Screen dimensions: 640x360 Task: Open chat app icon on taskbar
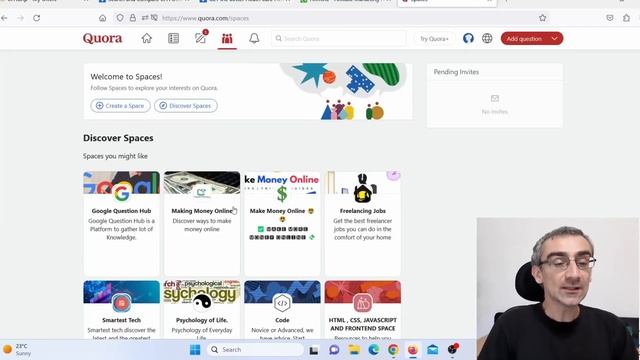tap(334, 350)
